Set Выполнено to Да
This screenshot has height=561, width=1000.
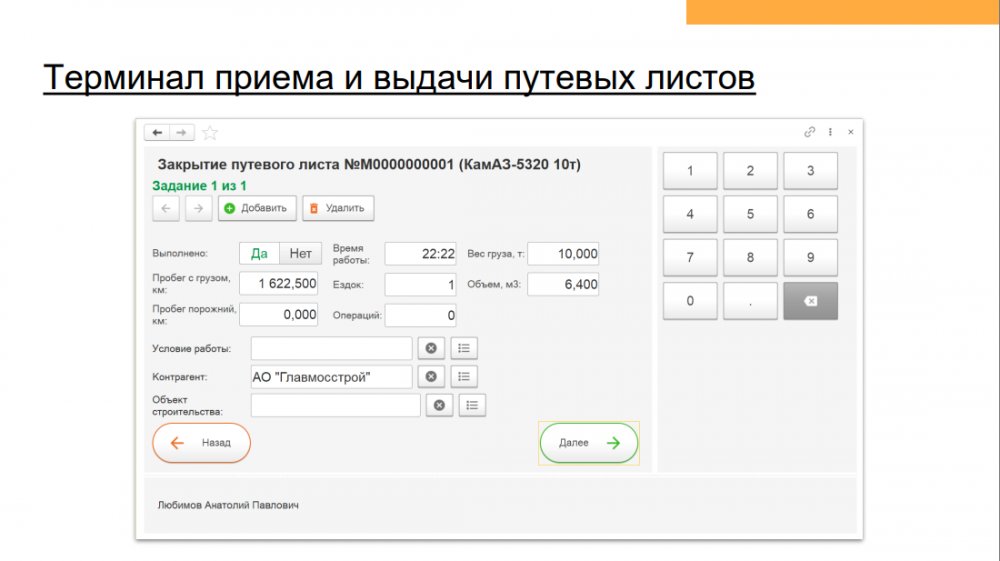coord(259,254)
